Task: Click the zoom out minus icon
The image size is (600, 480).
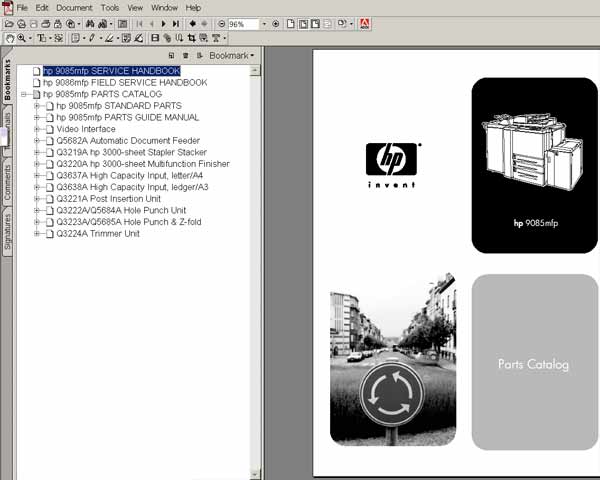Action: [x=222, y=24]
